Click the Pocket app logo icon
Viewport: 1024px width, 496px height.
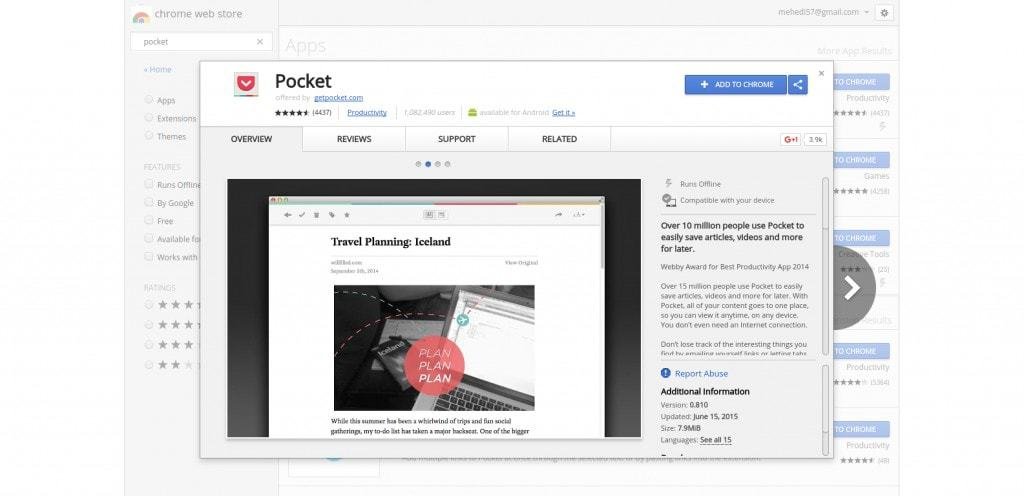tap(245, 85)
